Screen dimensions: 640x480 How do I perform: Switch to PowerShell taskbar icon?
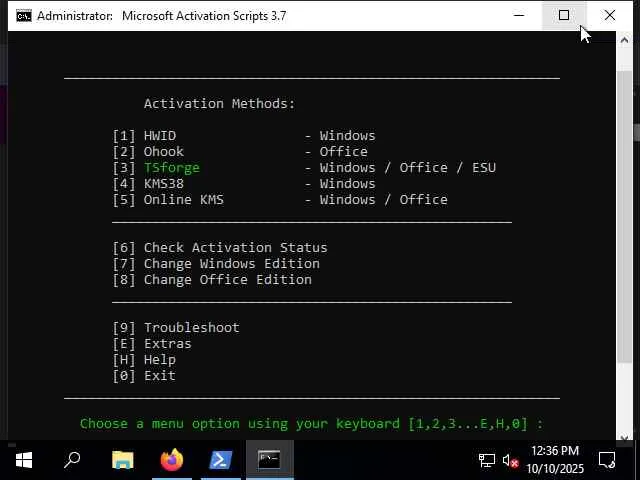(x=221, y=460)
